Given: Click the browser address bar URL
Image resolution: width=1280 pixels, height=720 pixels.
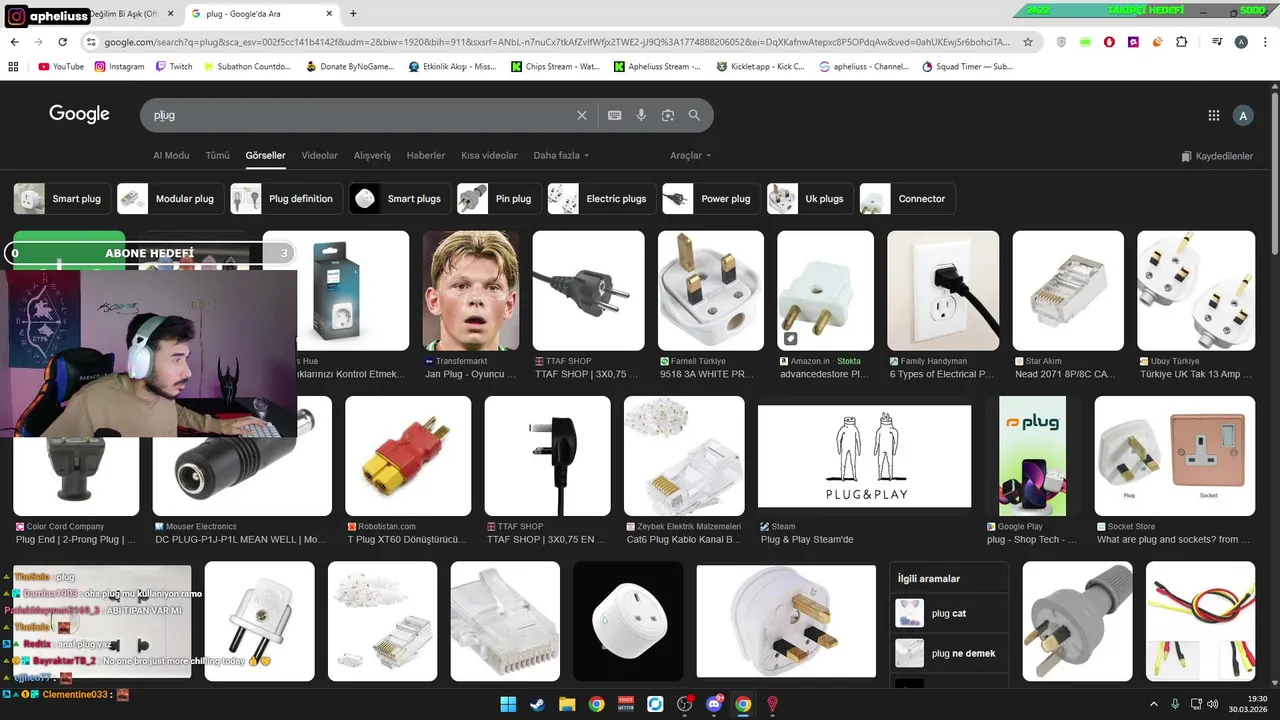Looking at the screenshot, I should [558, 42].
